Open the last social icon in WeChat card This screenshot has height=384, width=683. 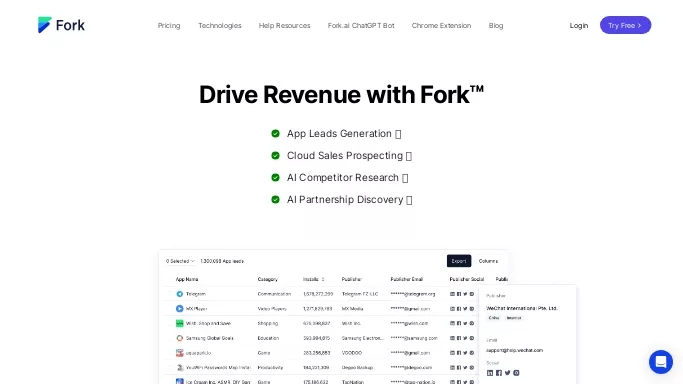tap(516, 373)
